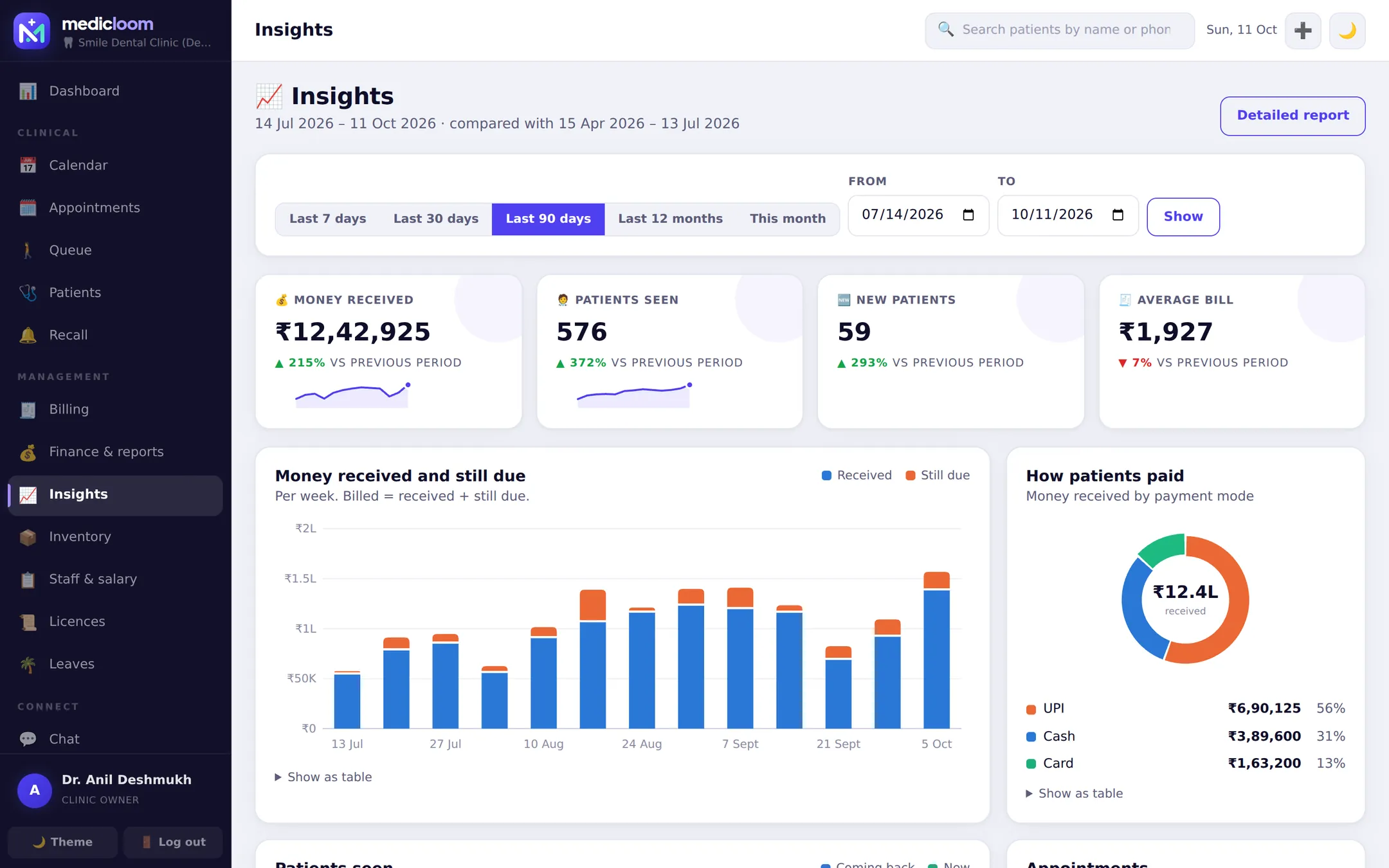
Task: Click the Patients Seen sparkline
Action: tap(634, 395)
